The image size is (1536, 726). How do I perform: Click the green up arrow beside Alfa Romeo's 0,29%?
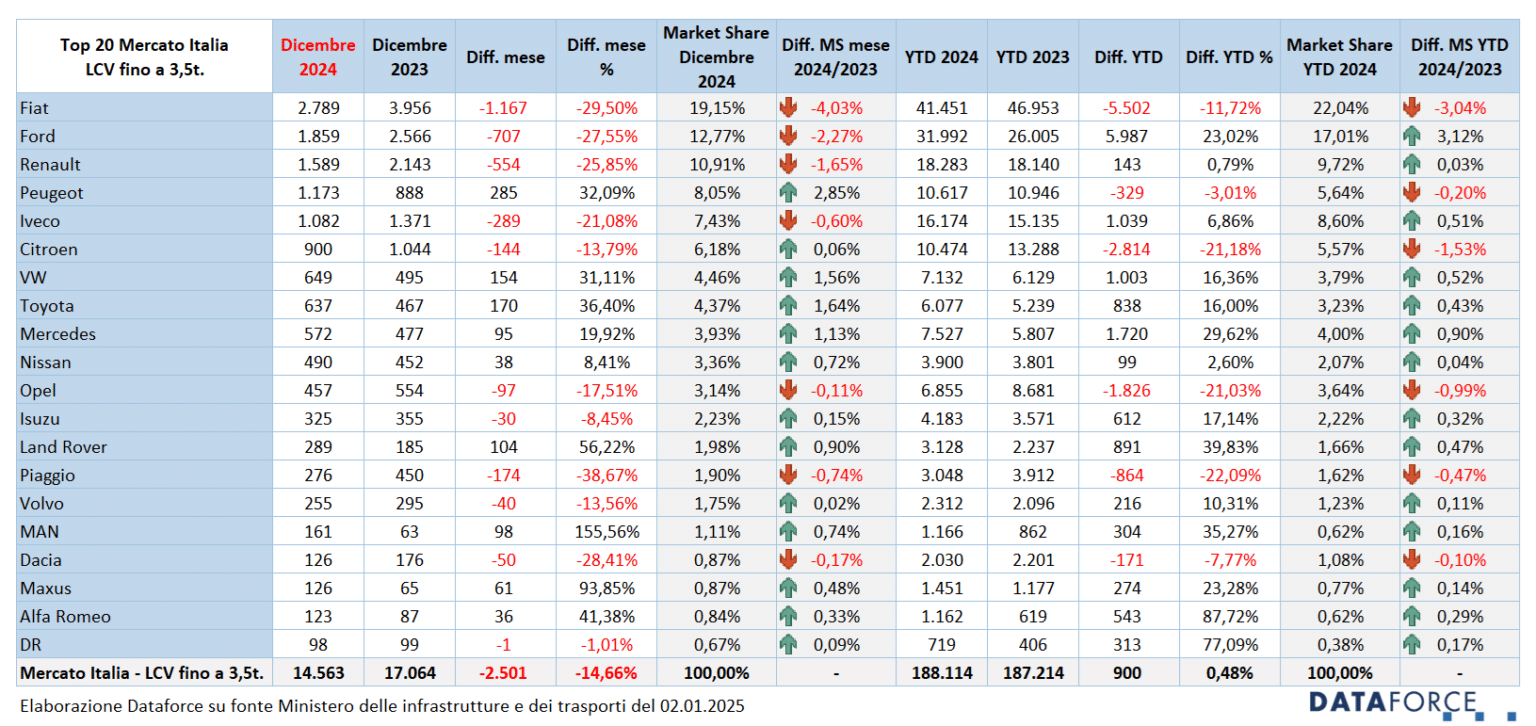[x=1412, y=617]
